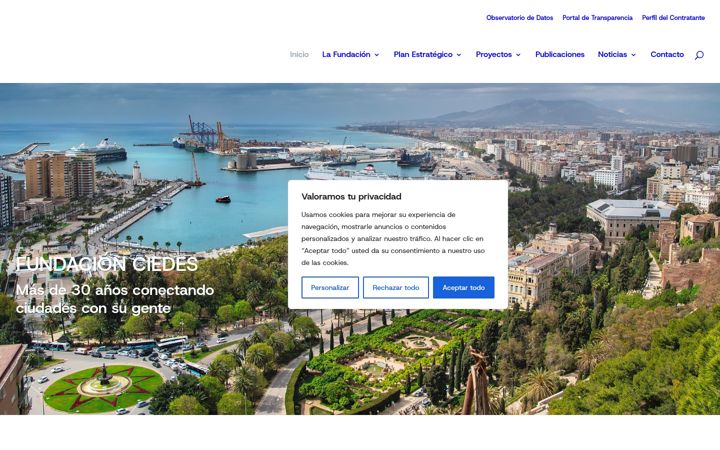
Task: Go to Inicio menu item
Action: tap(299, 54)
